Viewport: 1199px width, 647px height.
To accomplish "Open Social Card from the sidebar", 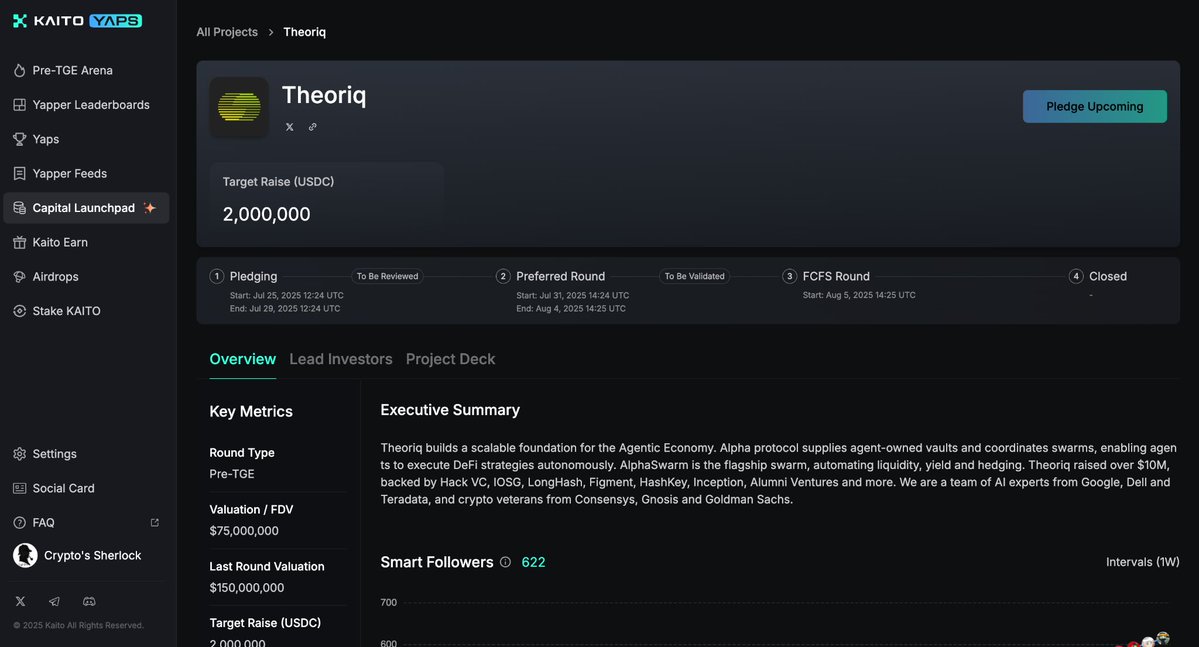I will click(x=63, y=488).
